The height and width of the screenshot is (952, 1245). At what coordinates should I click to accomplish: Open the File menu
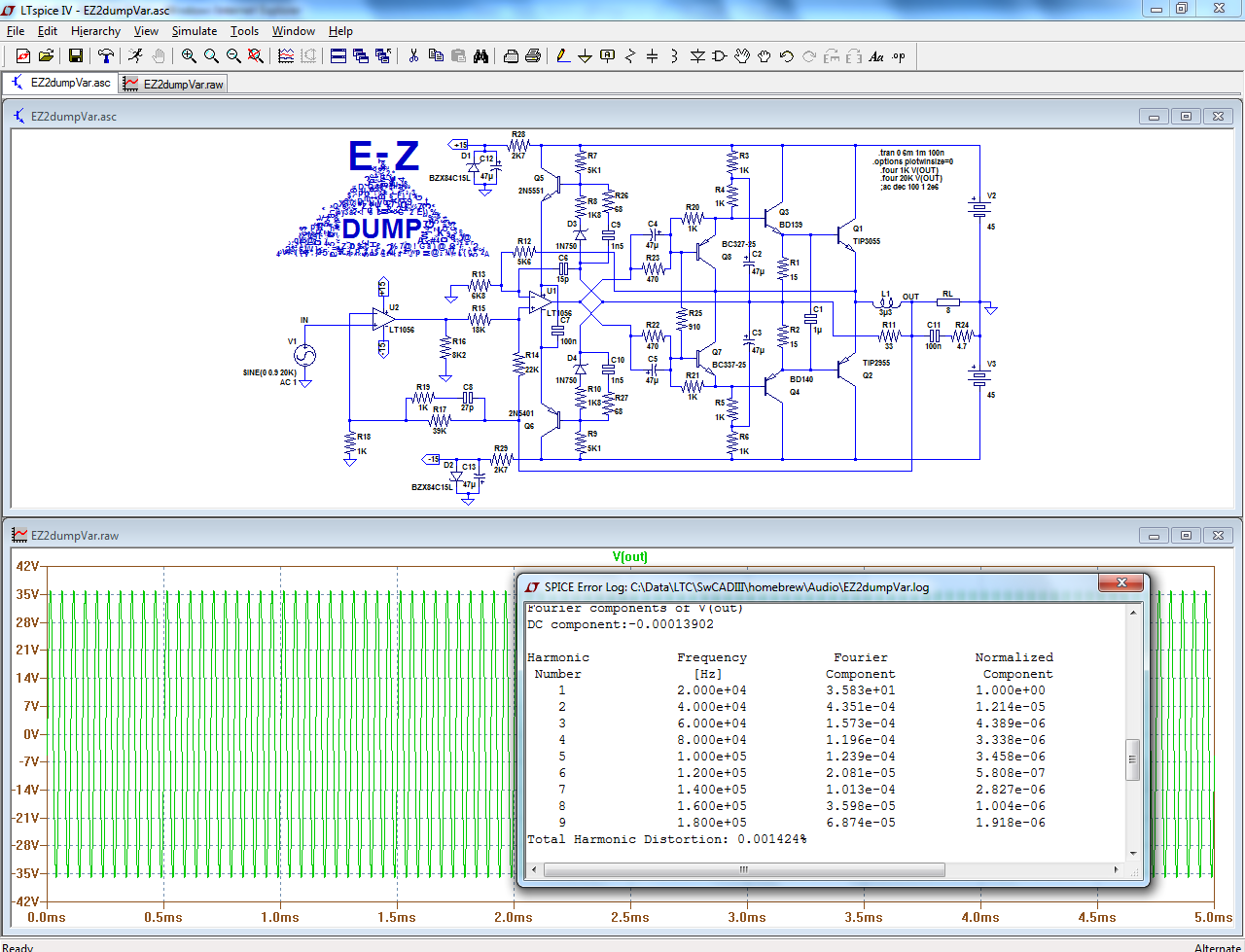point(16,31)
